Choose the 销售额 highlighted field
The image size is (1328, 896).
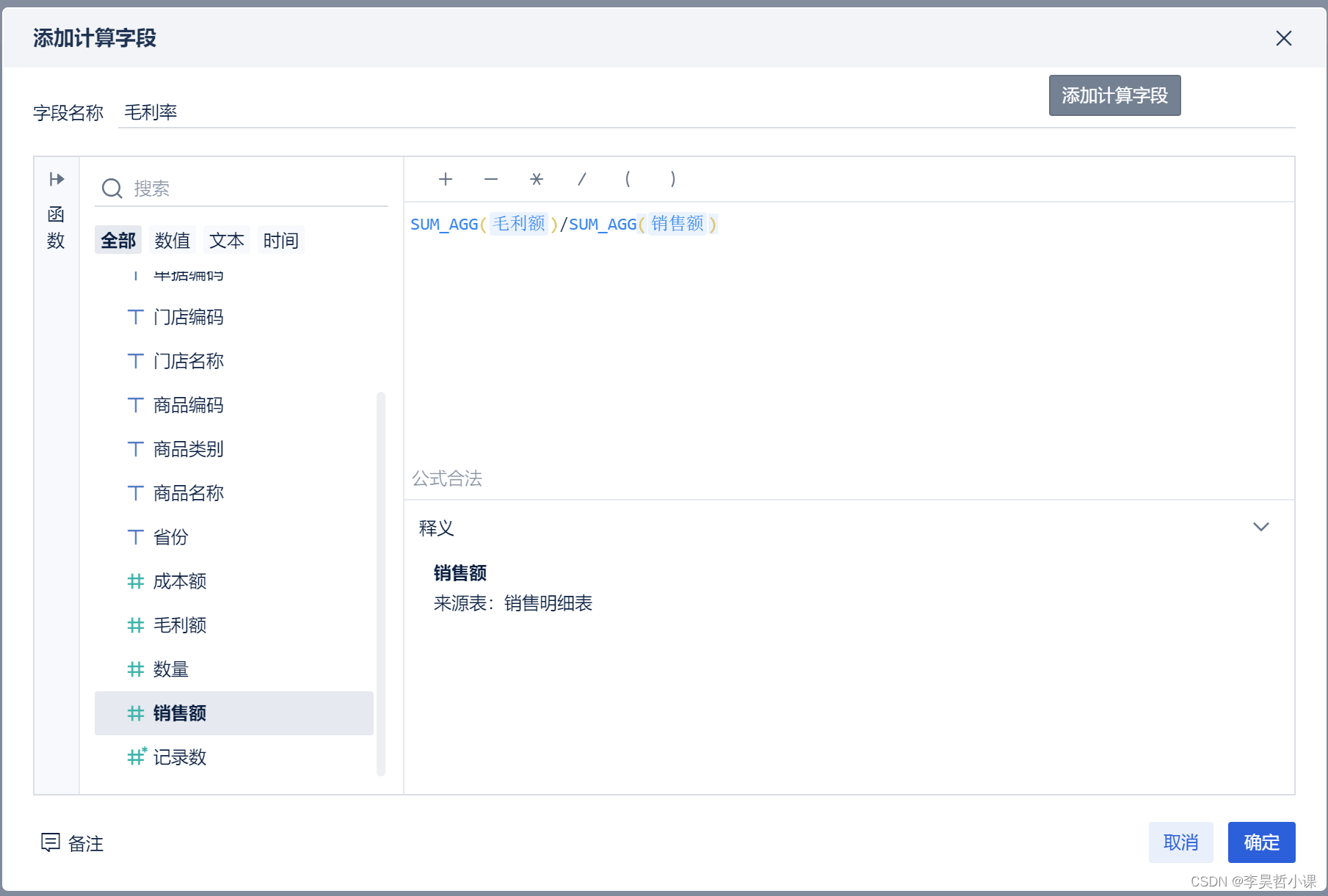[x=234, y=713]
